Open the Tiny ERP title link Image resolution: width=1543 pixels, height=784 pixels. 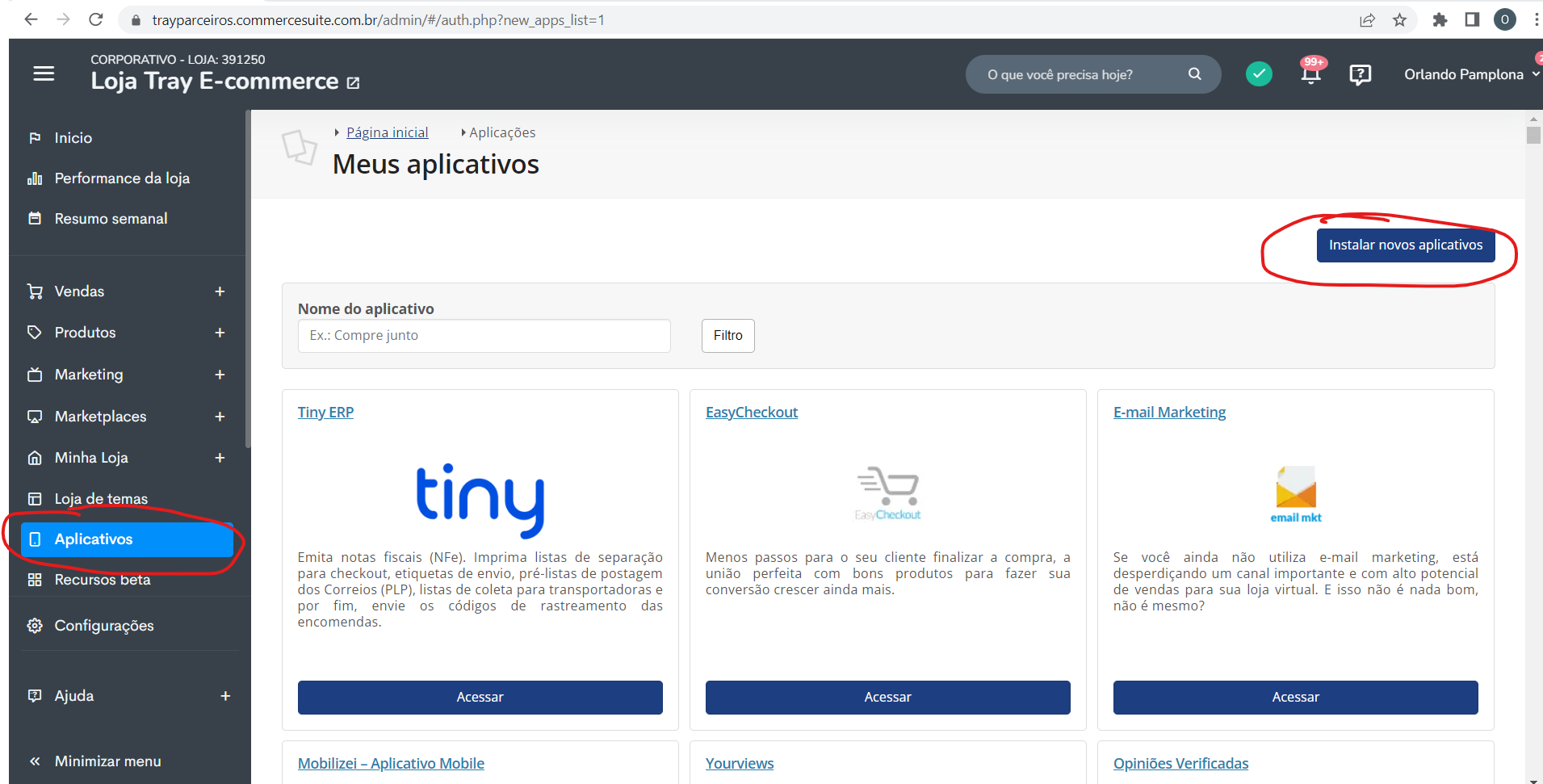click(x=325, y=413)
